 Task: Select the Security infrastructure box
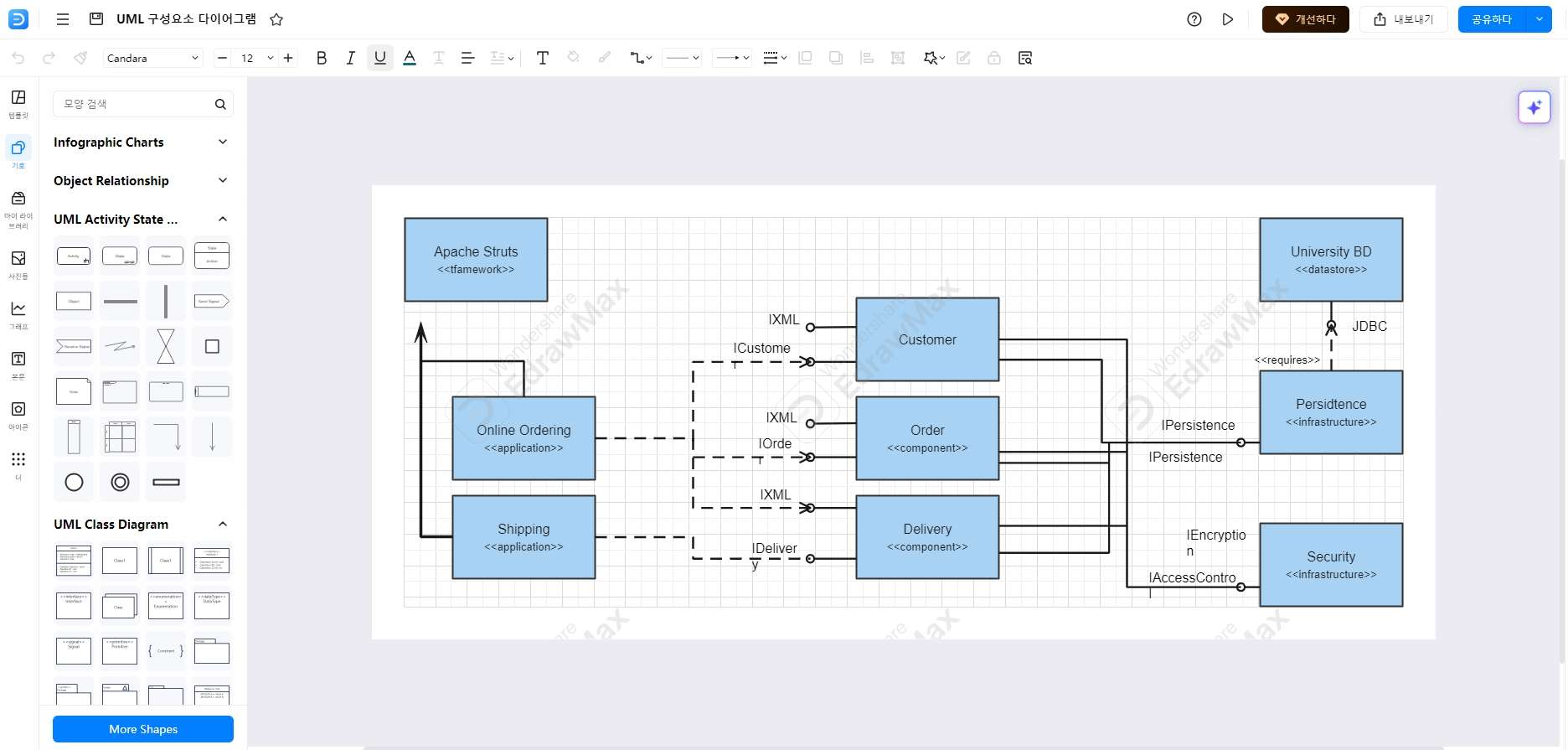click(x=1331, y=565)
